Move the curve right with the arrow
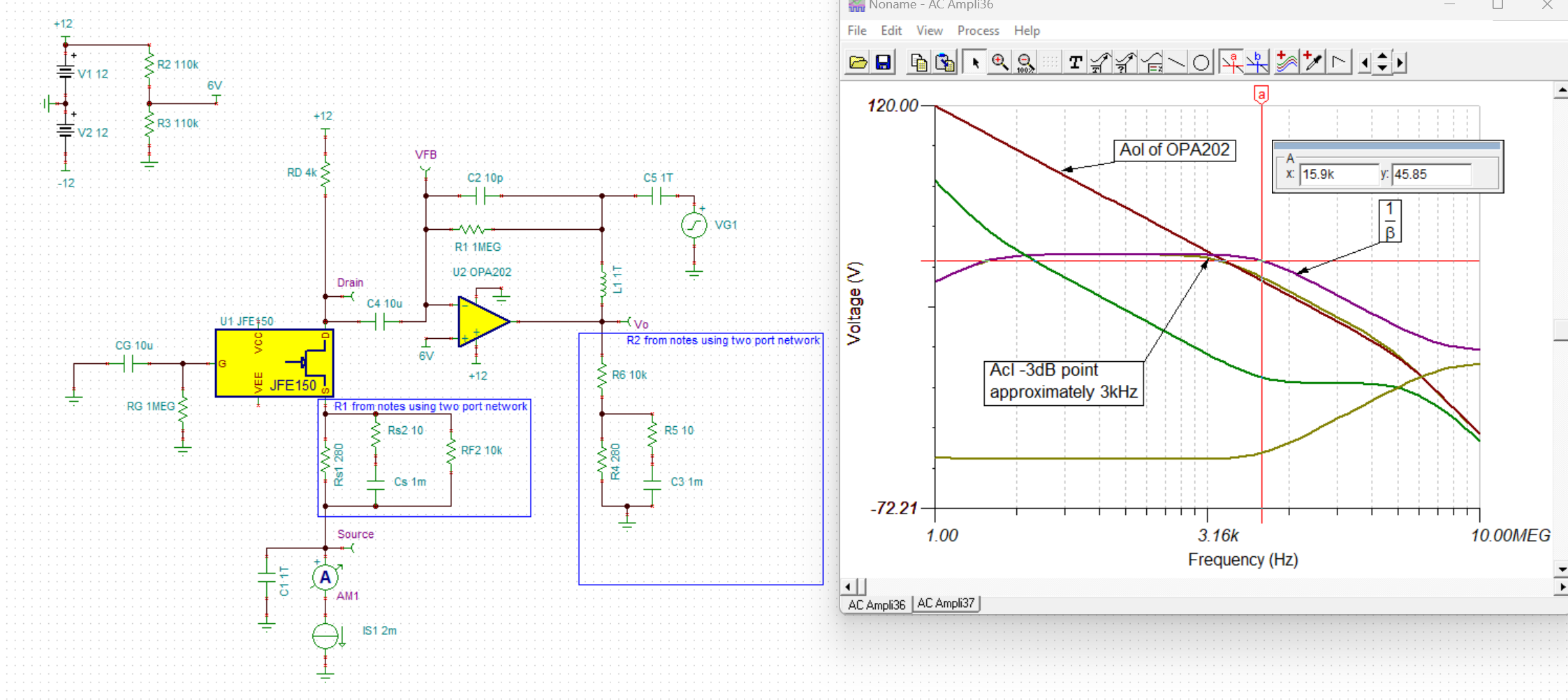The width and height of the screenshot is (1568, 700). pyautogui.click(x=1400, y=63)
